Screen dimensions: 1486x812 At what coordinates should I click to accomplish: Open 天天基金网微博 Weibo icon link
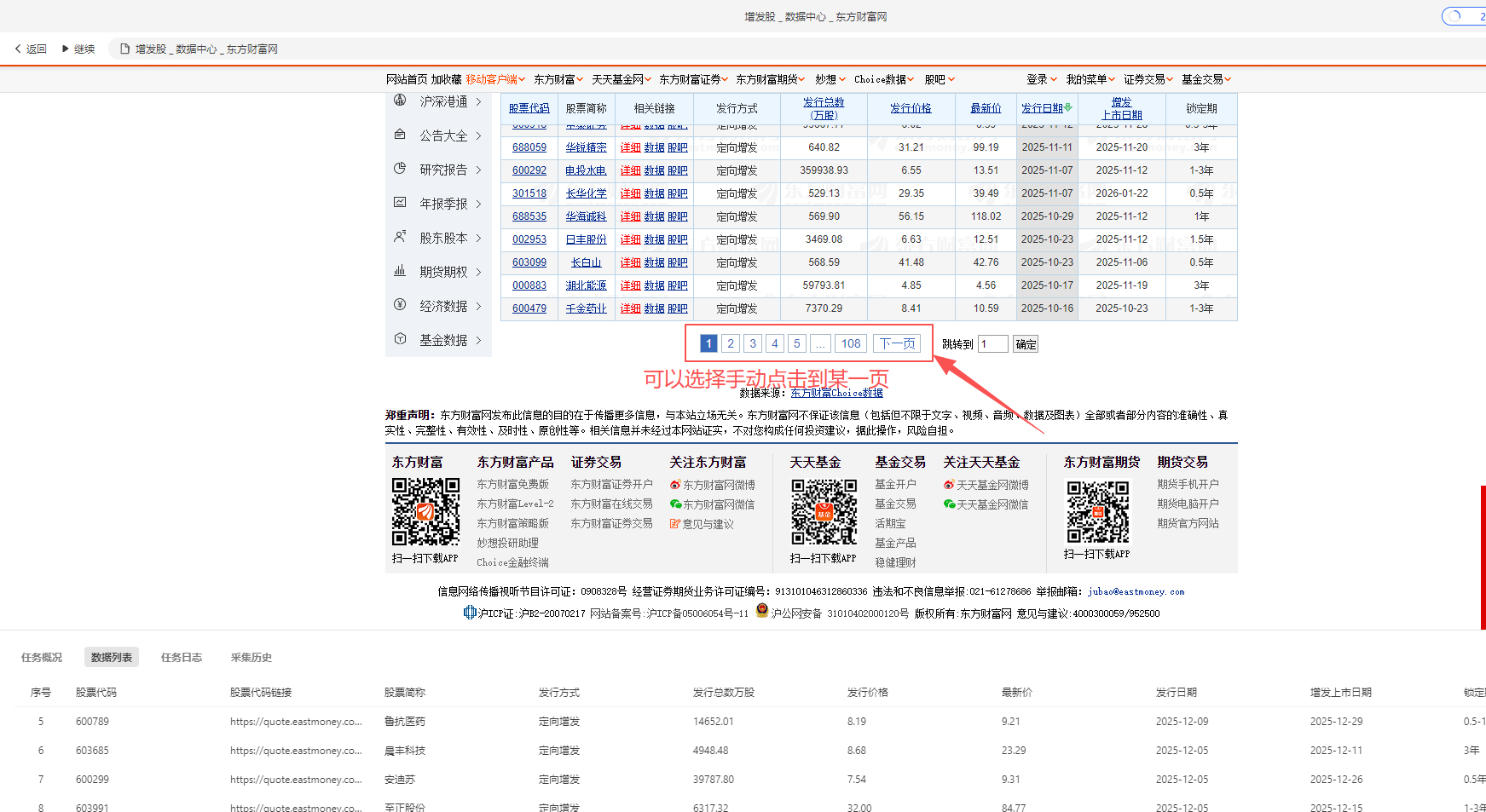pos(949,485)
